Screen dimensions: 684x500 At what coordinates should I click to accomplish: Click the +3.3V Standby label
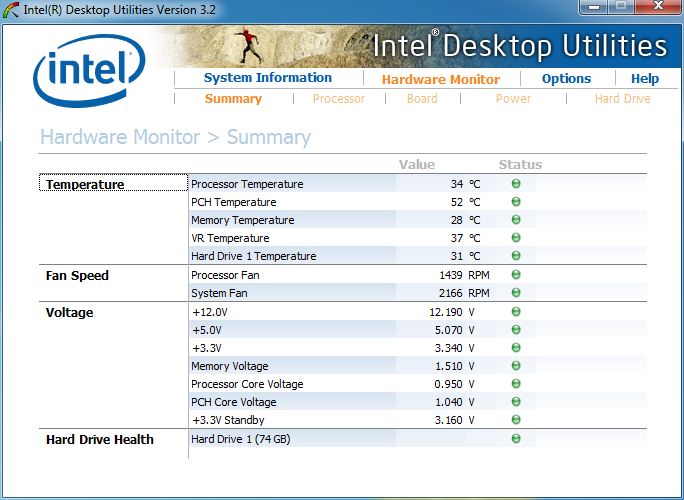[228, 420]
